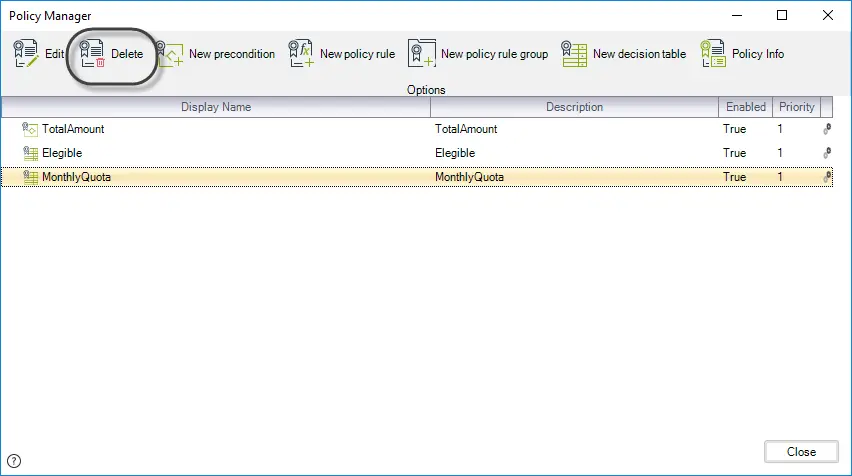This screenshot has height=476, width=852.
Task: Click the Delete policy icon
Action: pyautogui.click(x=92, y=53)
